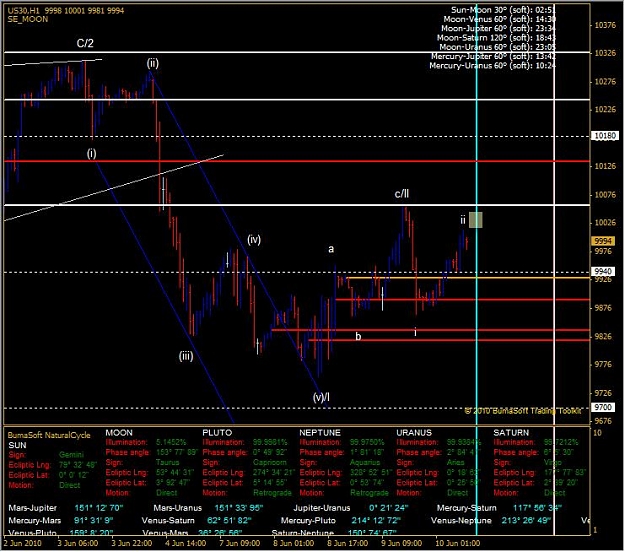Select the (iii) wave label

pyautogui.click(x=186, y=356)
